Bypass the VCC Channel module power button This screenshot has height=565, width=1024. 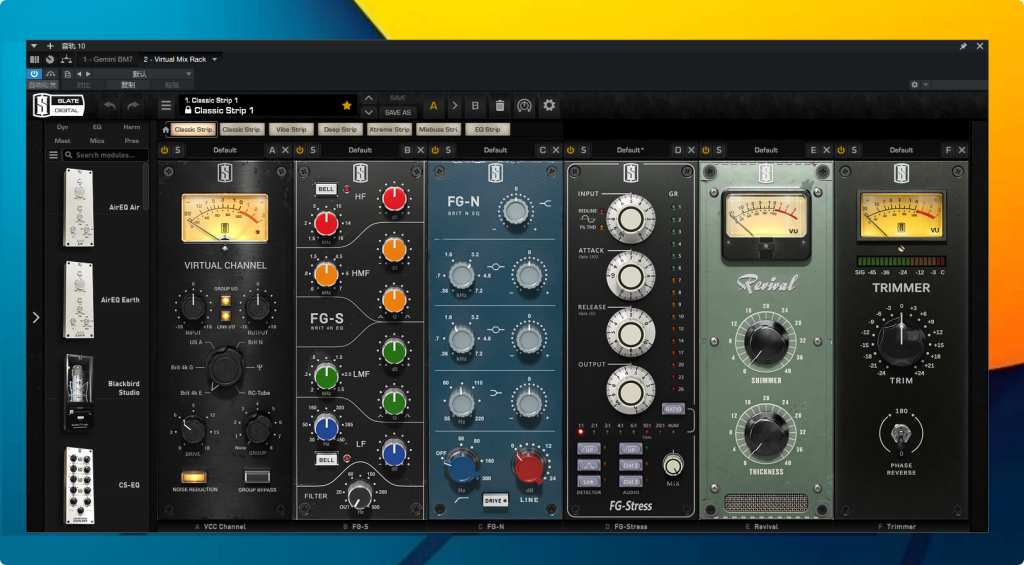click(x=165, y=150)
